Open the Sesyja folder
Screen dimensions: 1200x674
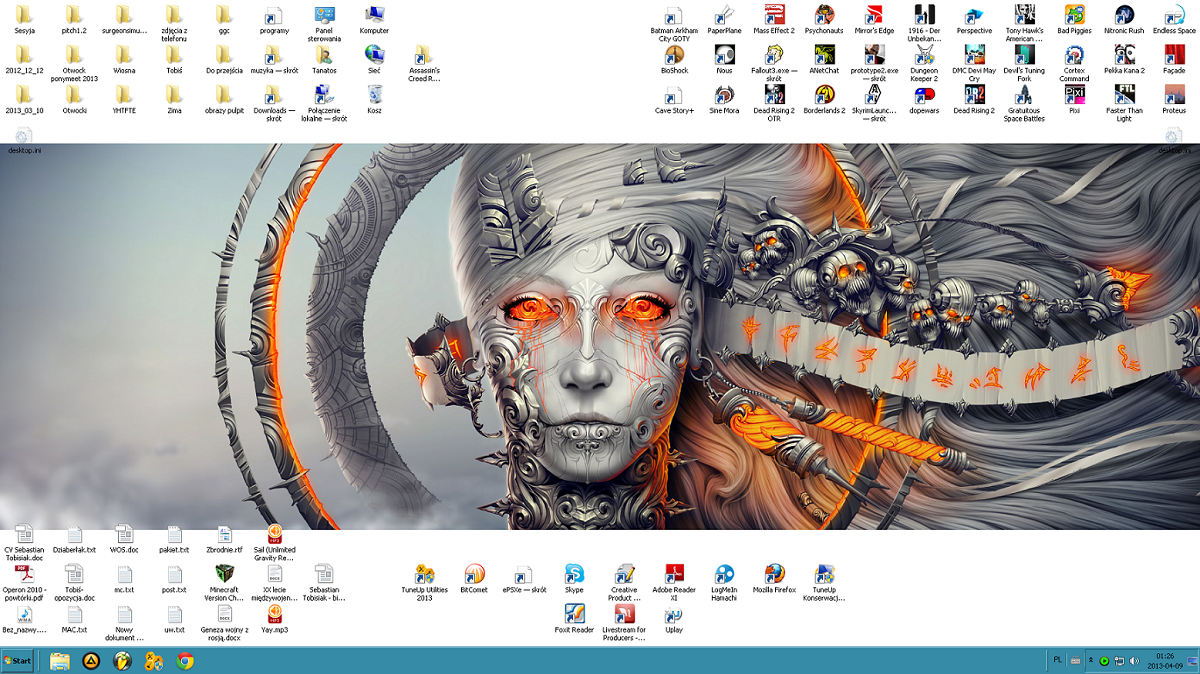24,15
